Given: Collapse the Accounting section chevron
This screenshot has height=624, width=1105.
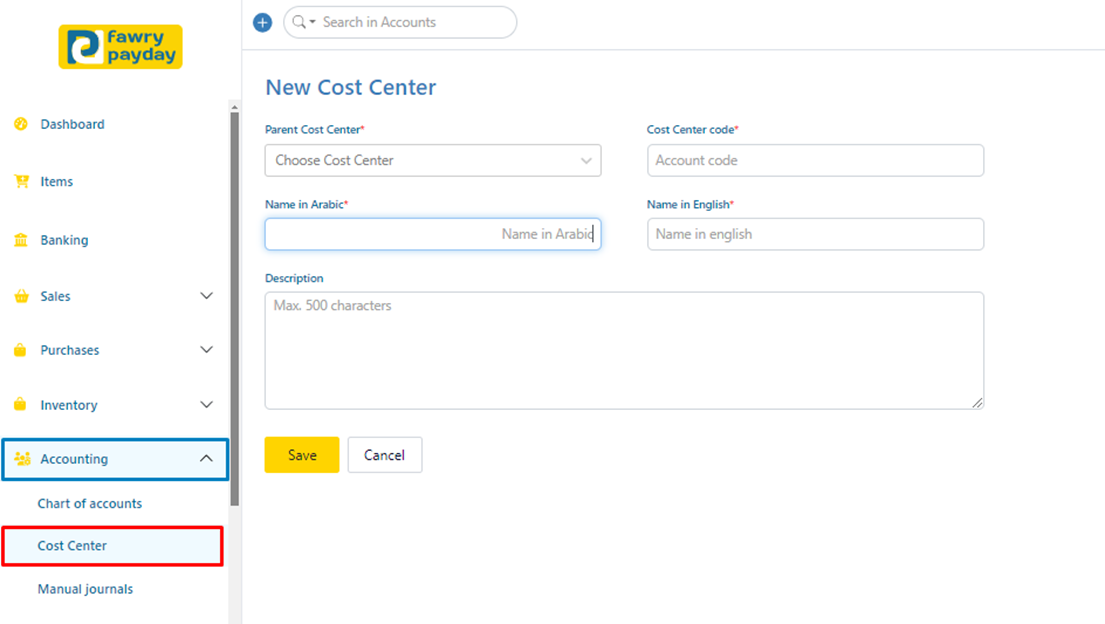Looking at the screenshot, I should (207, 459).
